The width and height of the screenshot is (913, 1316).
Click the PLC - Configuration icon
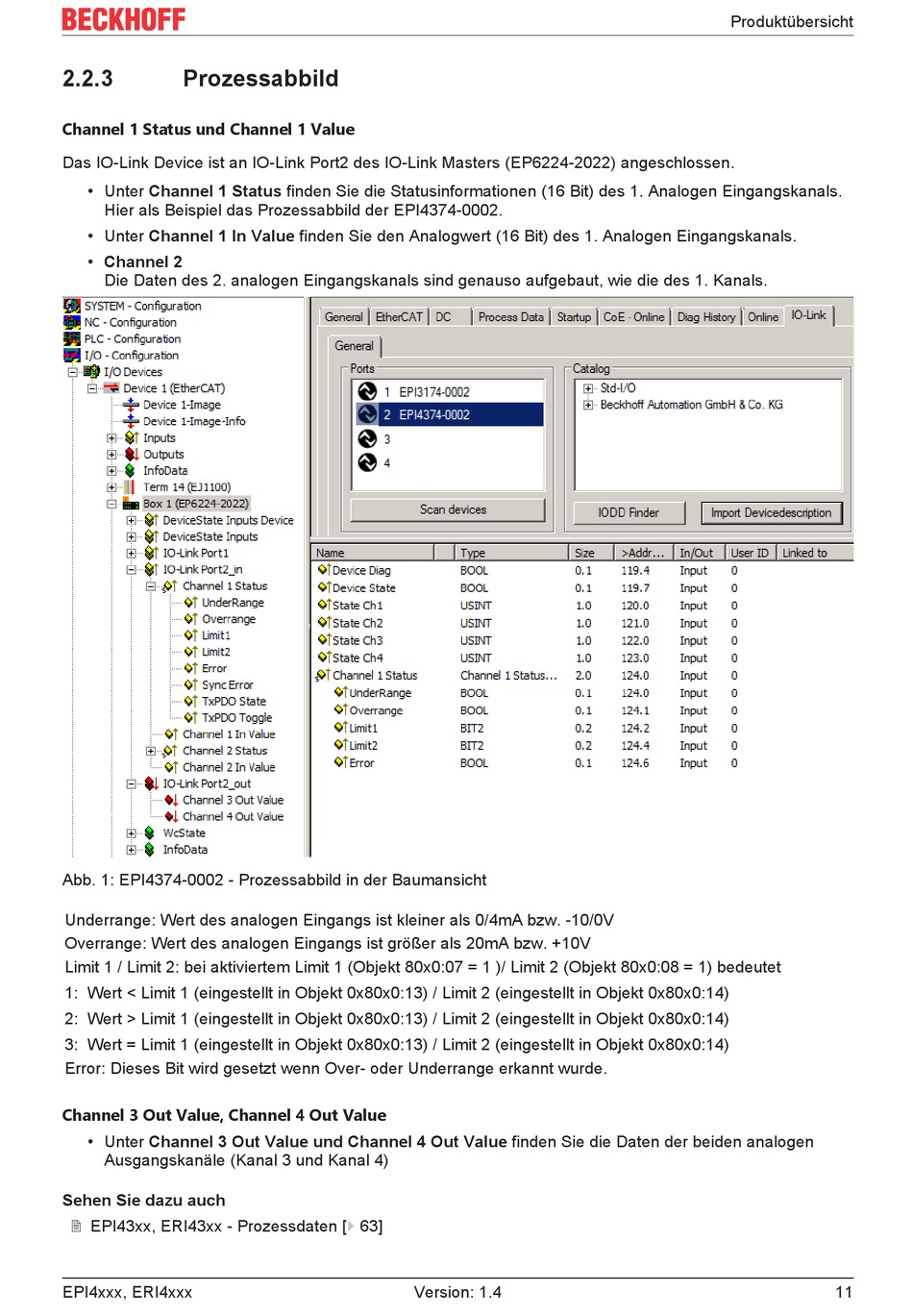(x=72, y=338)
